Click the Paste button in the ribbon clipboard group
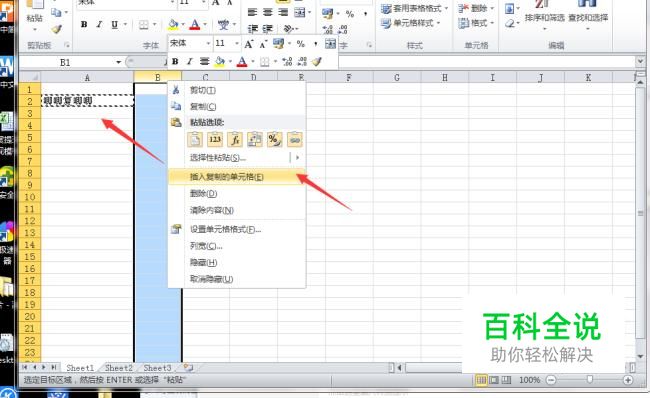 (x=34, y=12)
